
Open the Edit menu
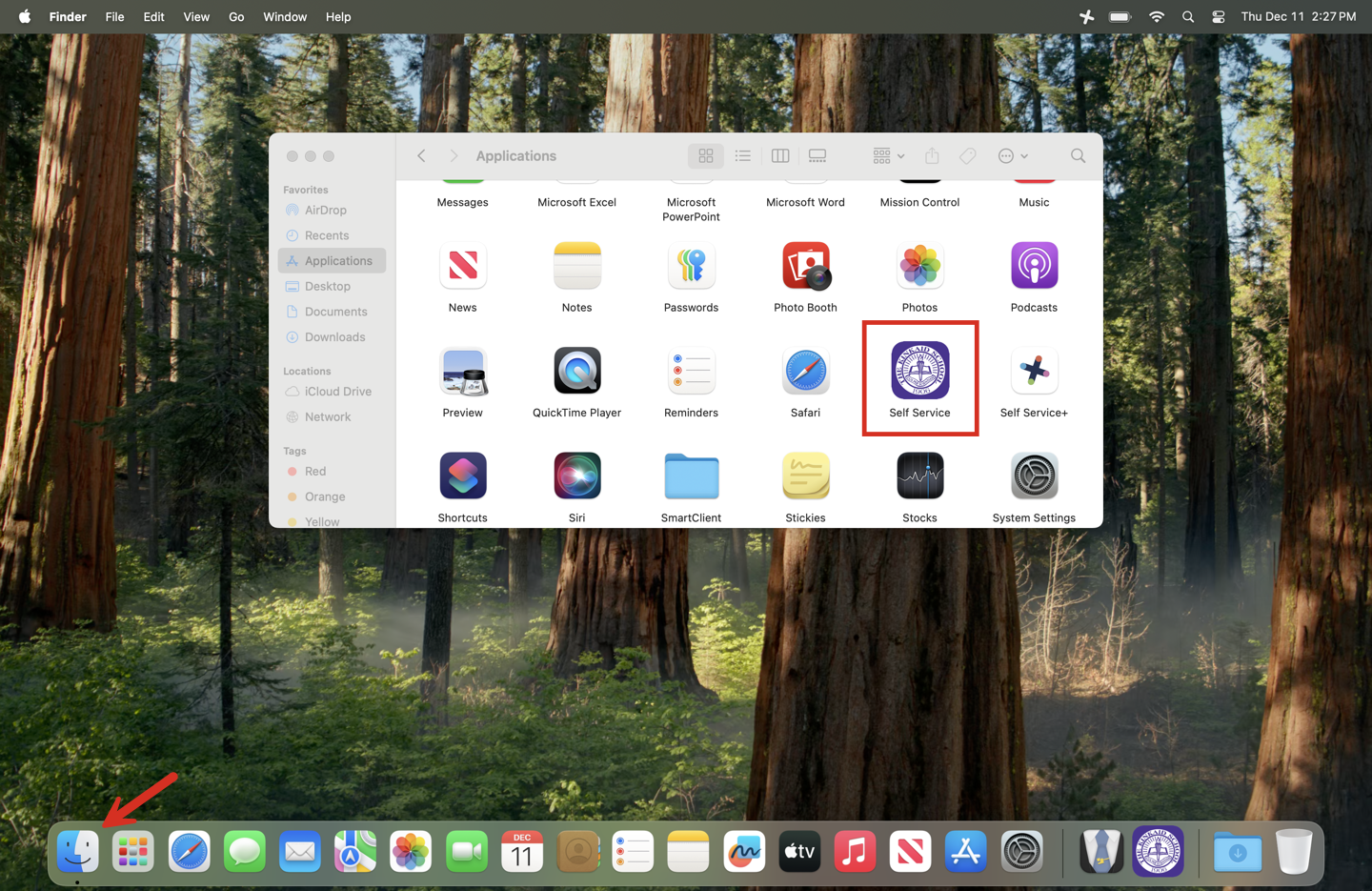(x=153, y=16)
